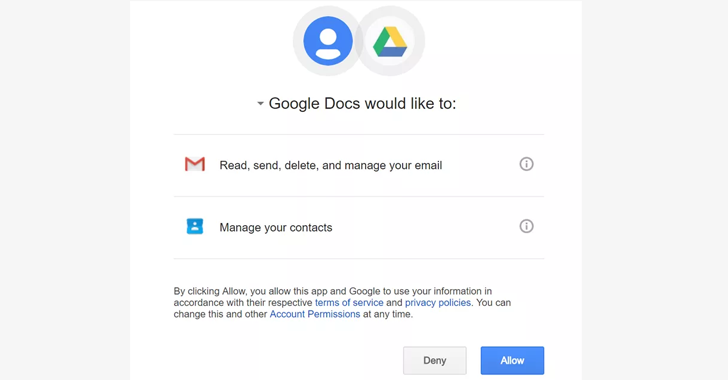Select the 'Manage your contacts' permission text

(x=276, y=228)
